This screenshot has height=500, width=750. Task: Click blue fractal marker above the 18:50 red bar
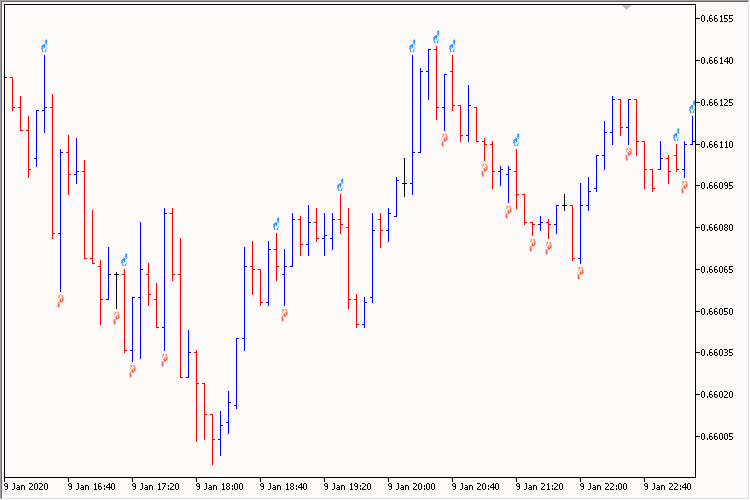(x=276, y=224)
